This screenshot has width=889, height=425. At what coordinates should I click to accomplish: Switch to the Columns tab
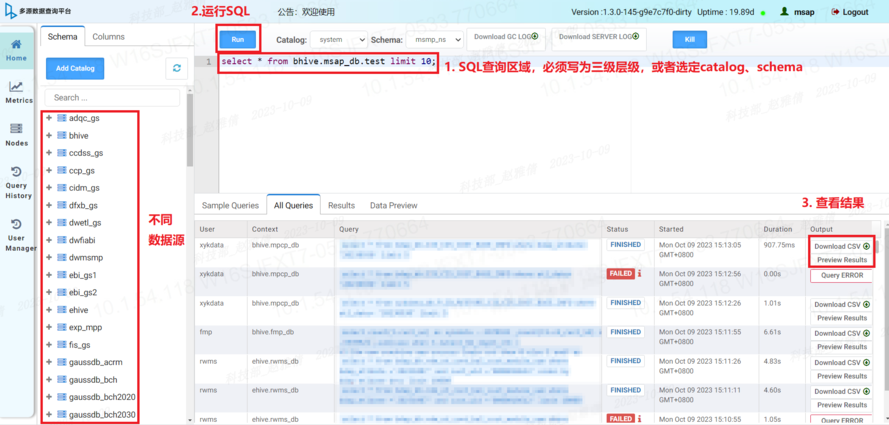click(108, 37)
